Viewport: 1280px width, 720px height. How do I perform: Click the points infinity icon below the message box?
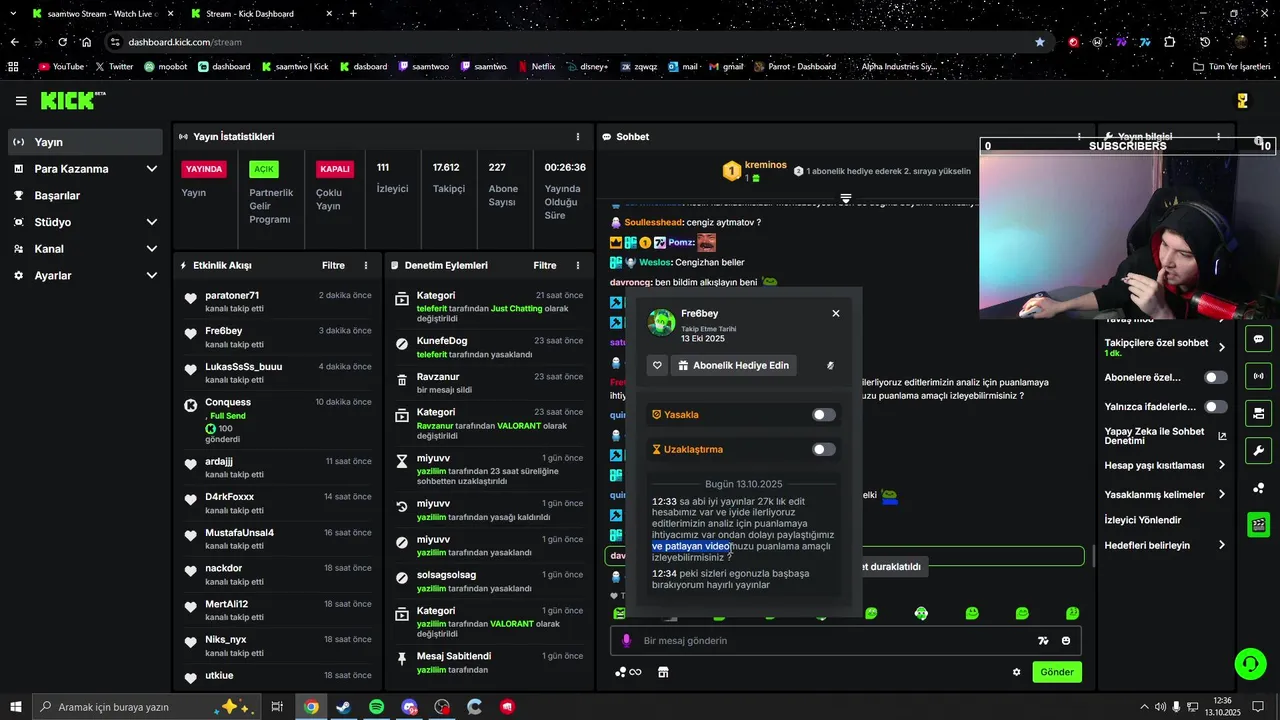pos(628,672)
